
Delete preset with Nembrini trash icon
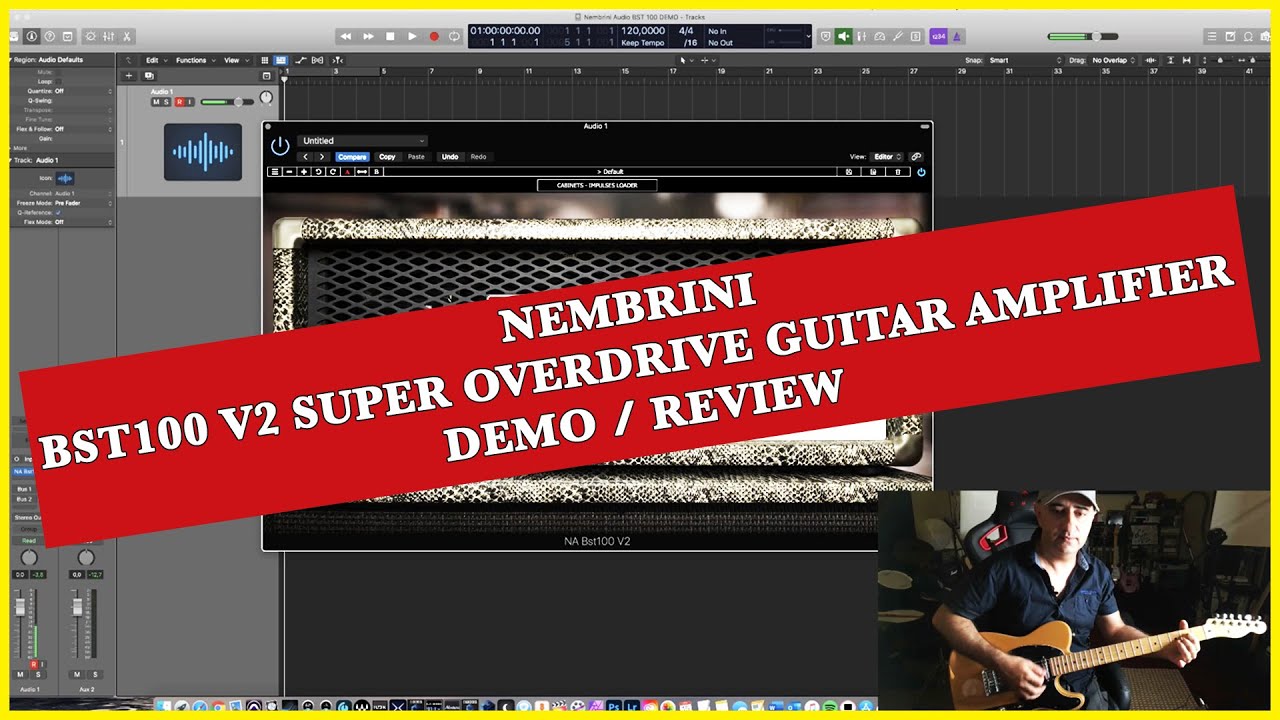point(897,172)
